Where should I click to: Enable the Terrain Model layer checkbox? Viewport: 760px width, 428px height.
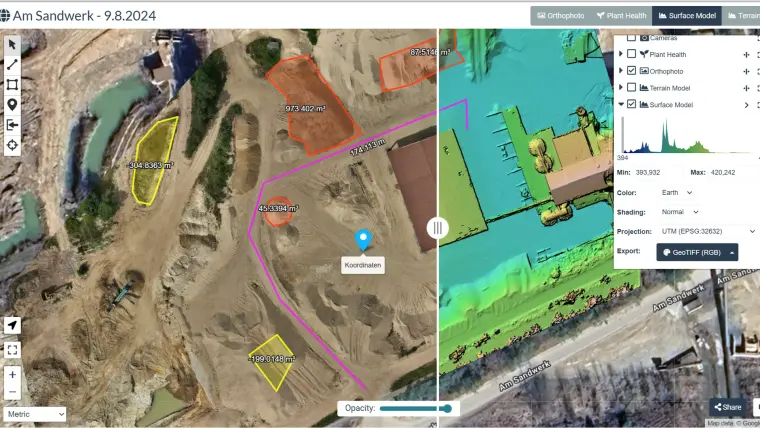tap(631, 87)
